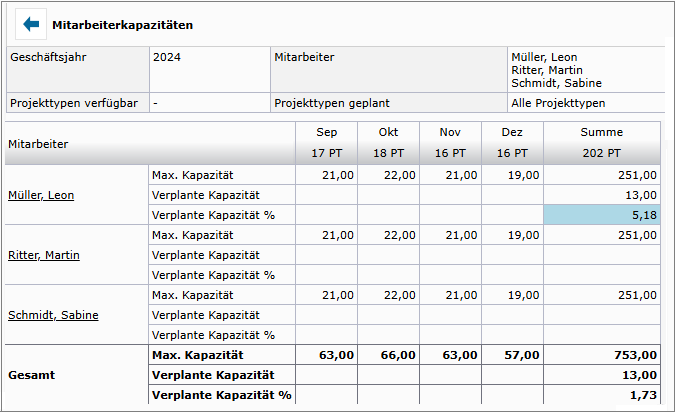Click the blue back arrow icon

31,25
